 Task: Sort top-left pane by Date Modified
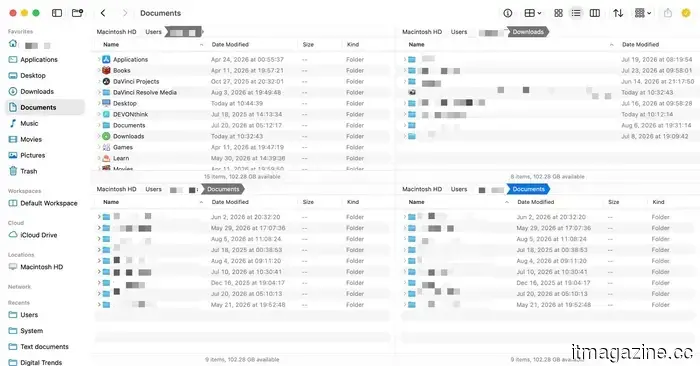pyautogui.click(x=230, y=45)
